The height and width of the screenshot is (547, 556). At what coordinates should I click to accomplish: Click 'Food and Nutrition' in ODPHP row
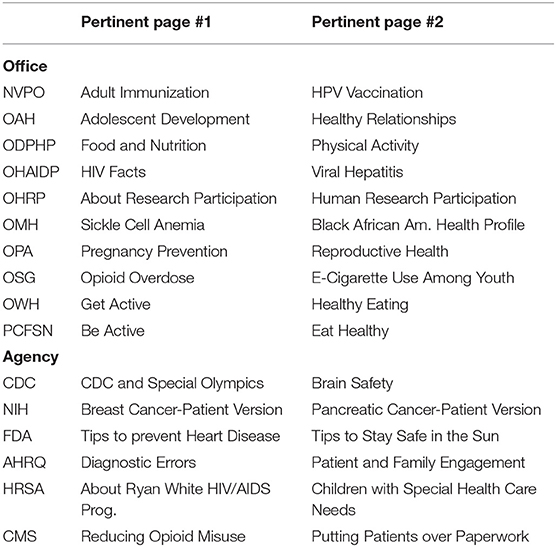143,145
